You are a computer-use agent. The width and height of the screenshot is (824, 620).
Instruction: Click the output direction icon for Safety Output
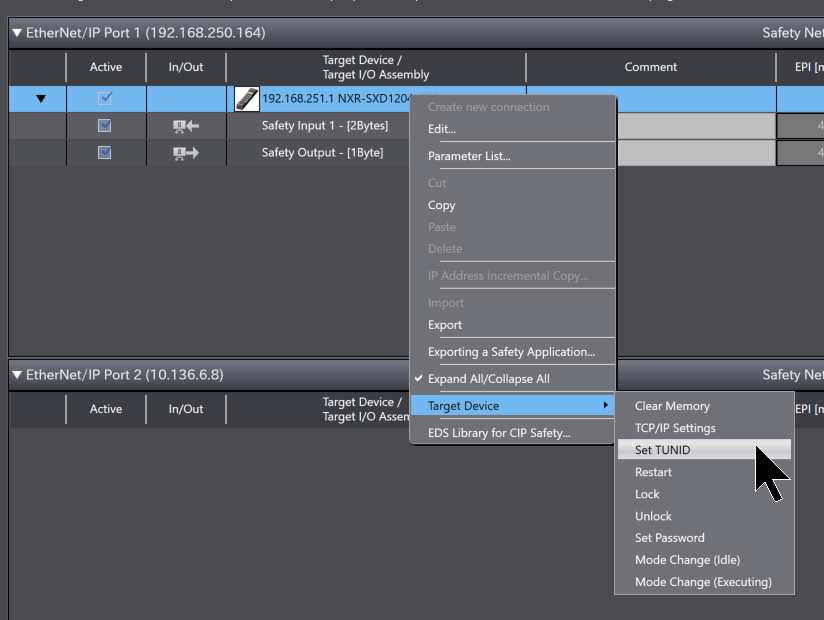pyautogui.click(x=186, y=153)
